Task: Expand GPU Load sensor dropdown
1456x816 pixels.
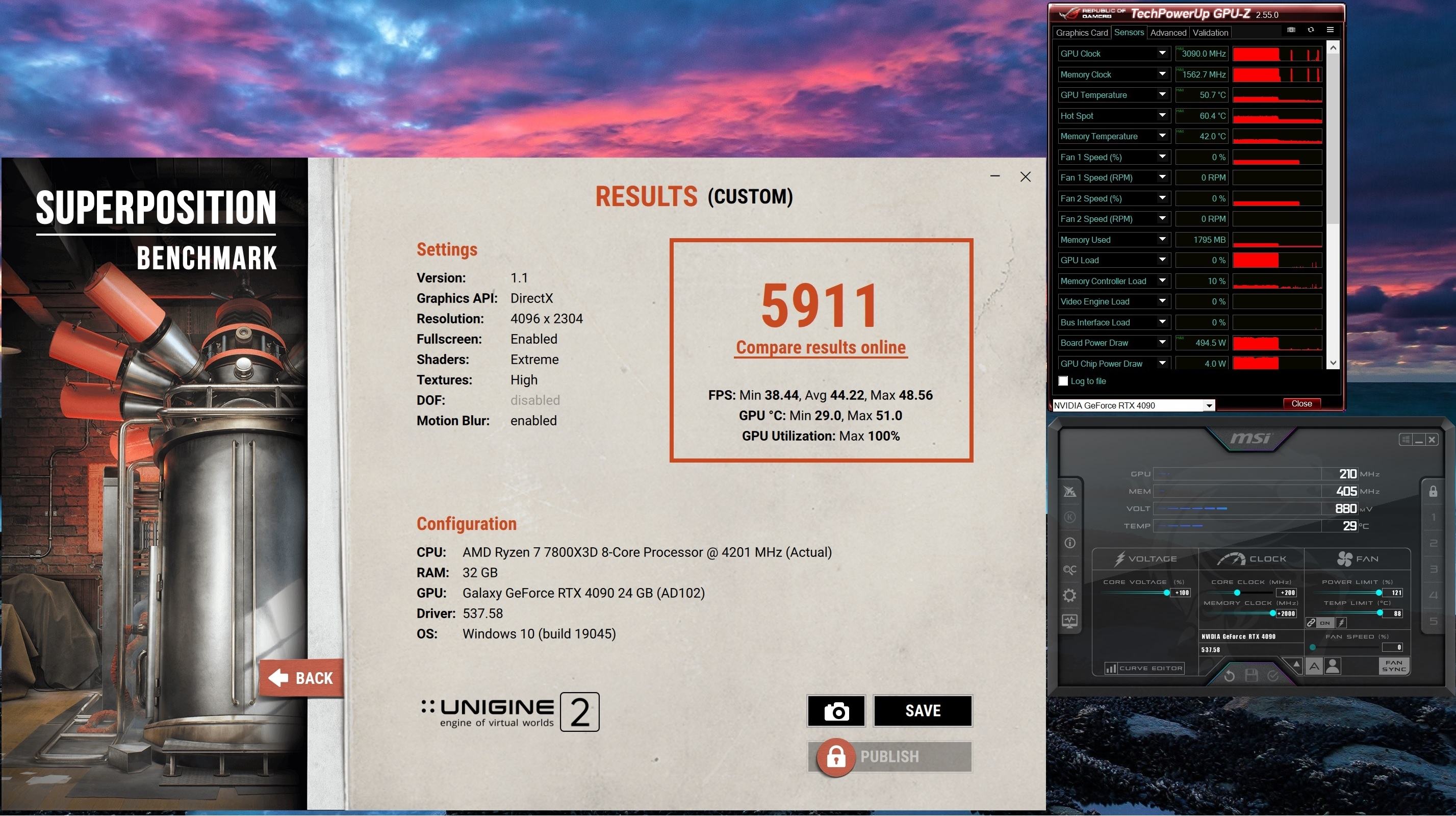Action: (1162, 260)
